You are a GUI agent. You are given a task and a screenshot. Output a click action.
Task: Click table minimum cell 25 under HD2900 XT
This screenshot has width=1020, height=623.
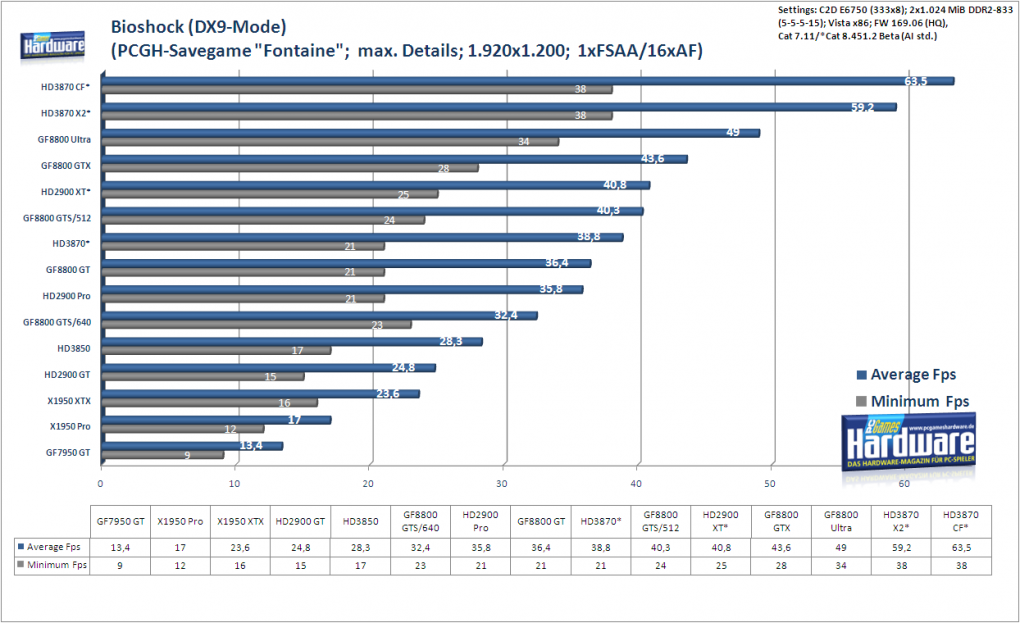pos(721,566)
